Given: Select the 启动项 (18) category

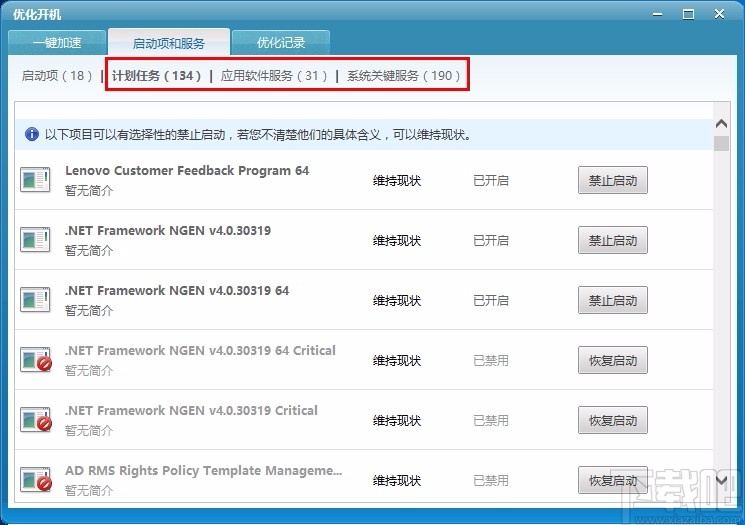Looking at the screenshot, I should 57,76.
